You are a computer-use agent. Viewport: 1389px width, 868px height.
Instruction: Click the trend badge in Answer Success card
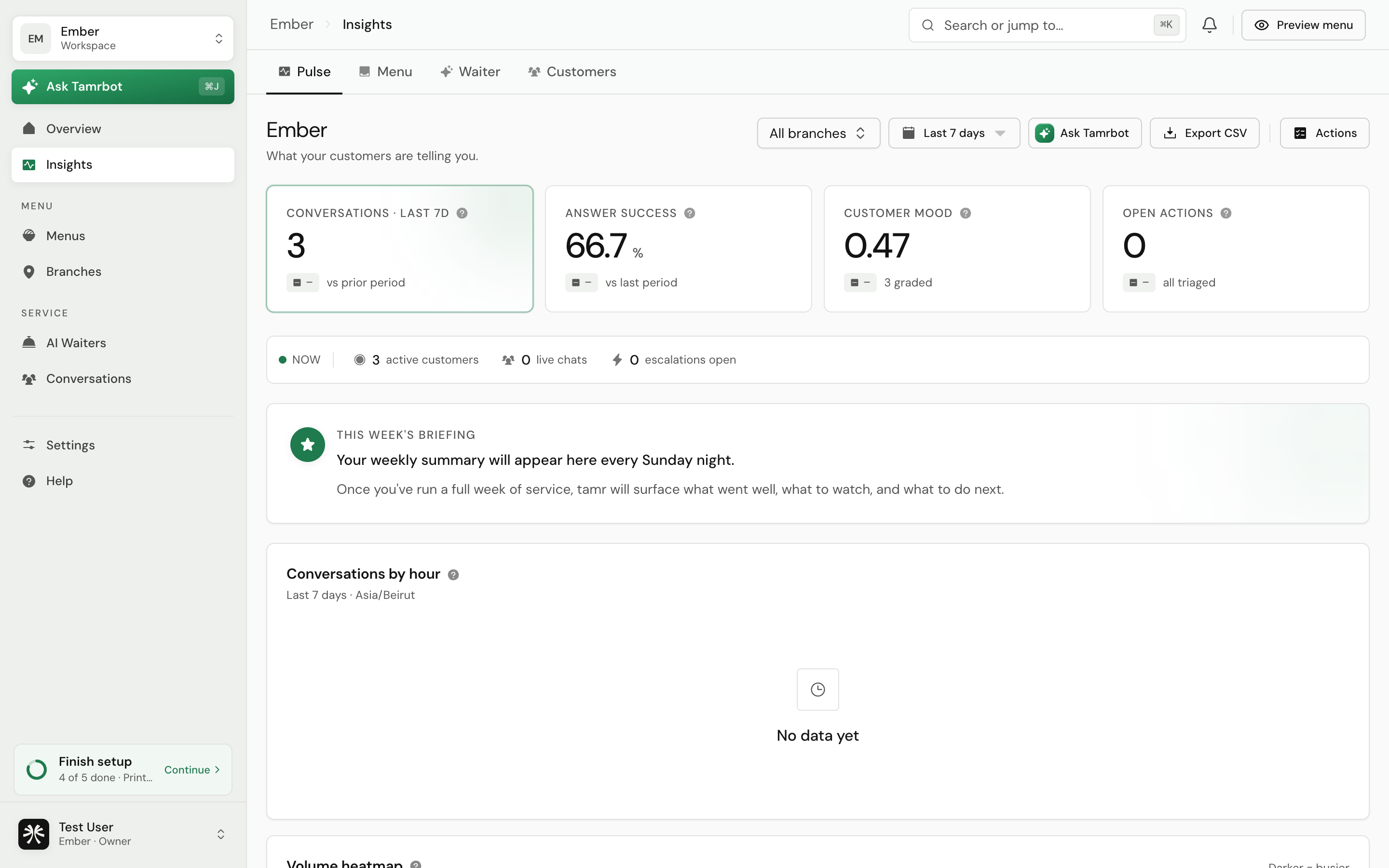click(x=582, y=283)
